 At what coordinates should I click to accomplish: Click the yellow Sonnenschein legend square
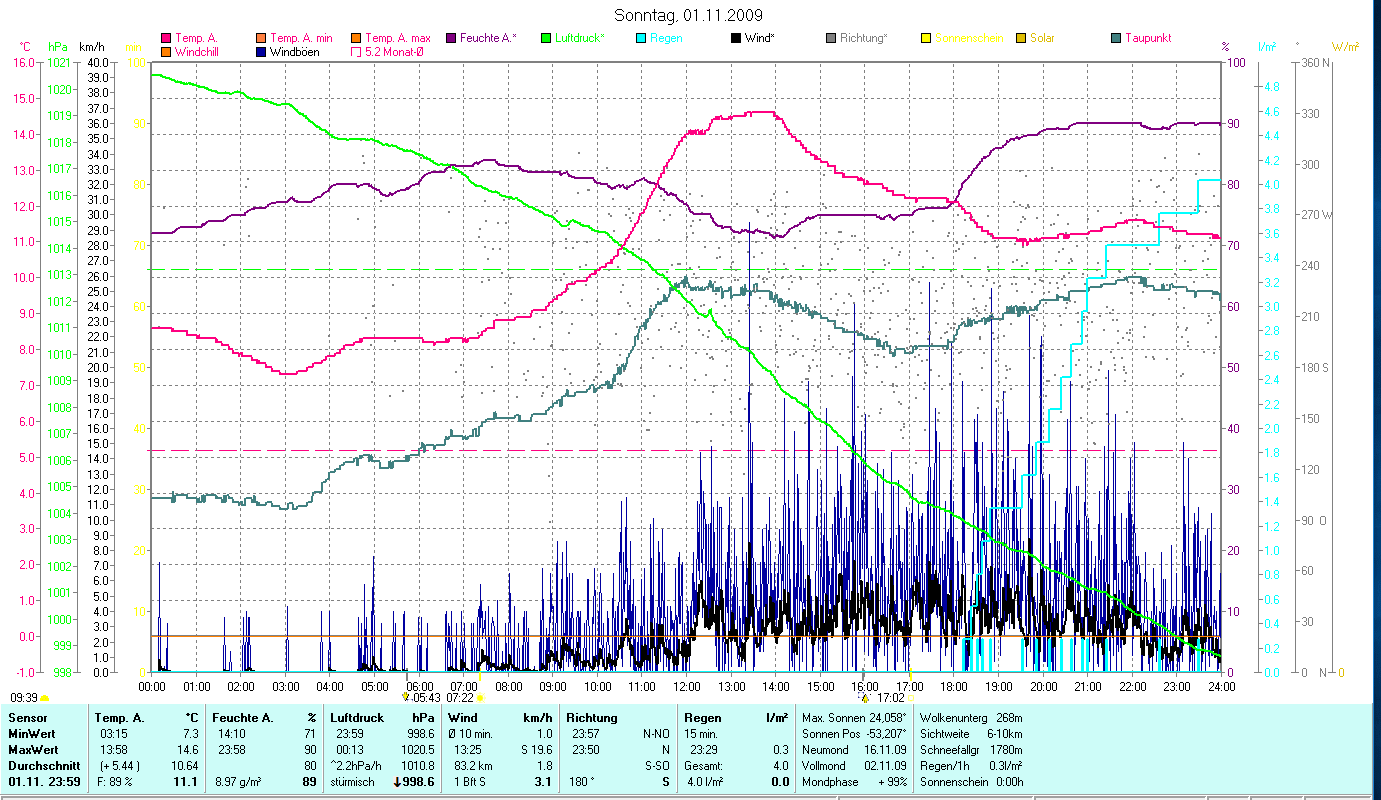(925, 38)
